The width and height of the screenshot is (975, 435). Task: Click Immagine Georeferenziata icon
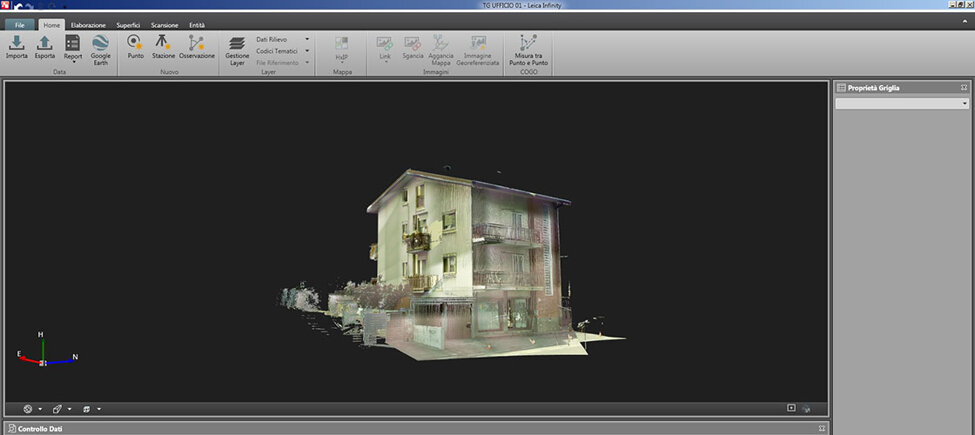478,43
